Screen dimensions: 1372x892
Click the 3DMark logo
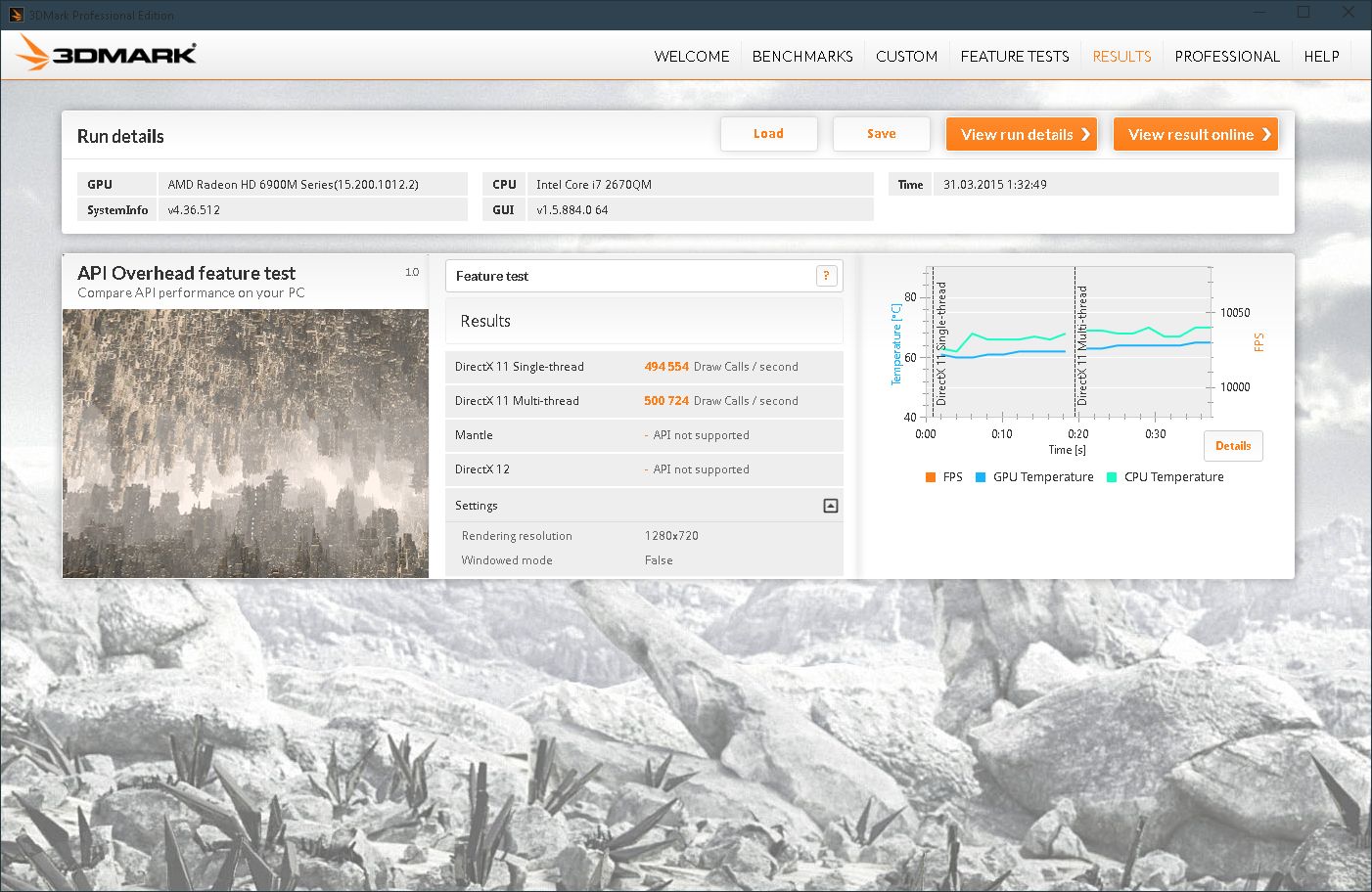click(106, 55)
